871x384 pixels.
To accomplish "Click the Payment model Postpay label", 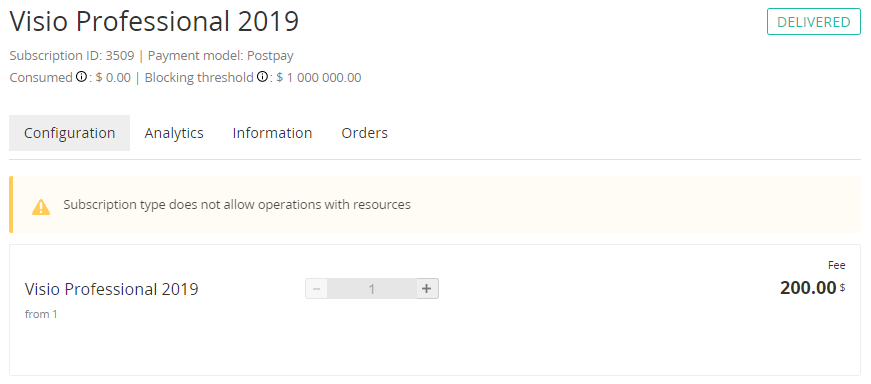I will point(221,56).
